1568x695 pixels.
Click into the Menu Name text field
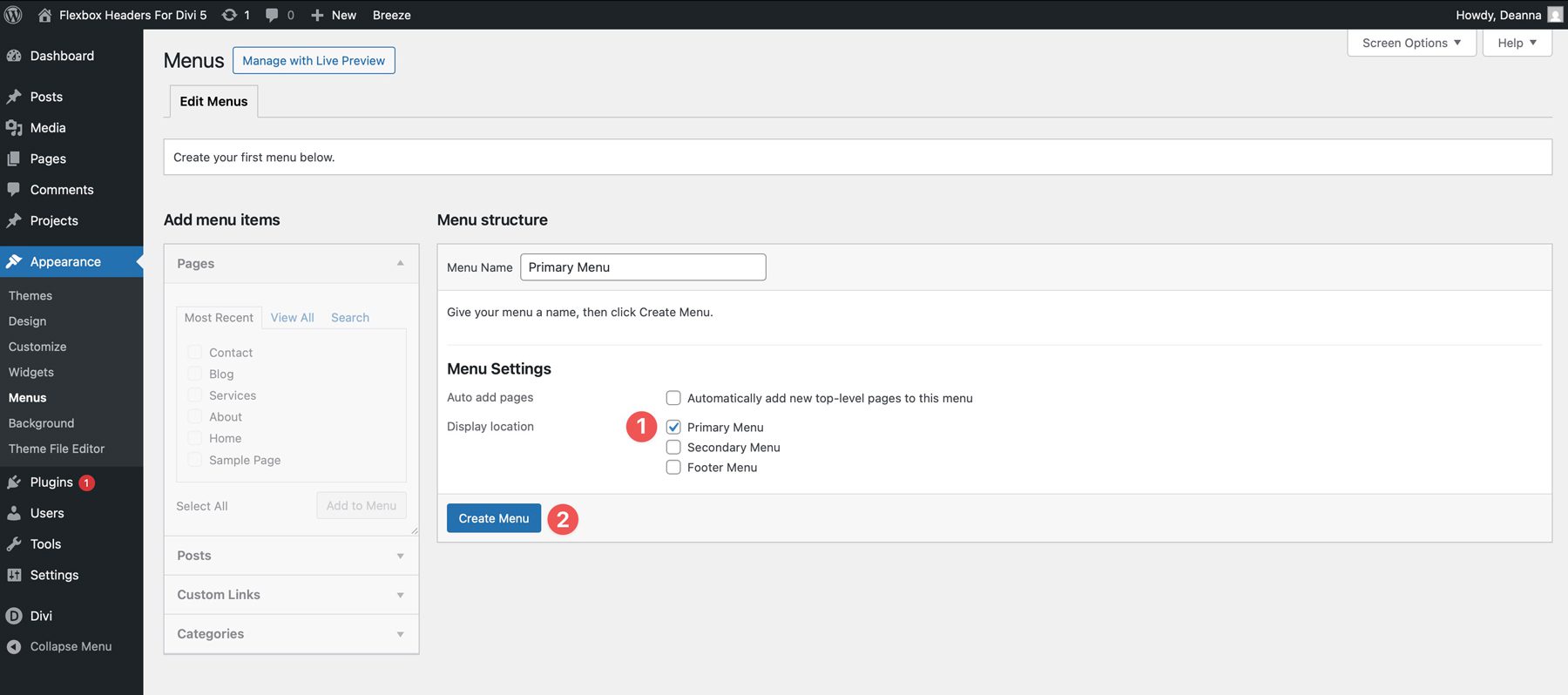[643, 267]
